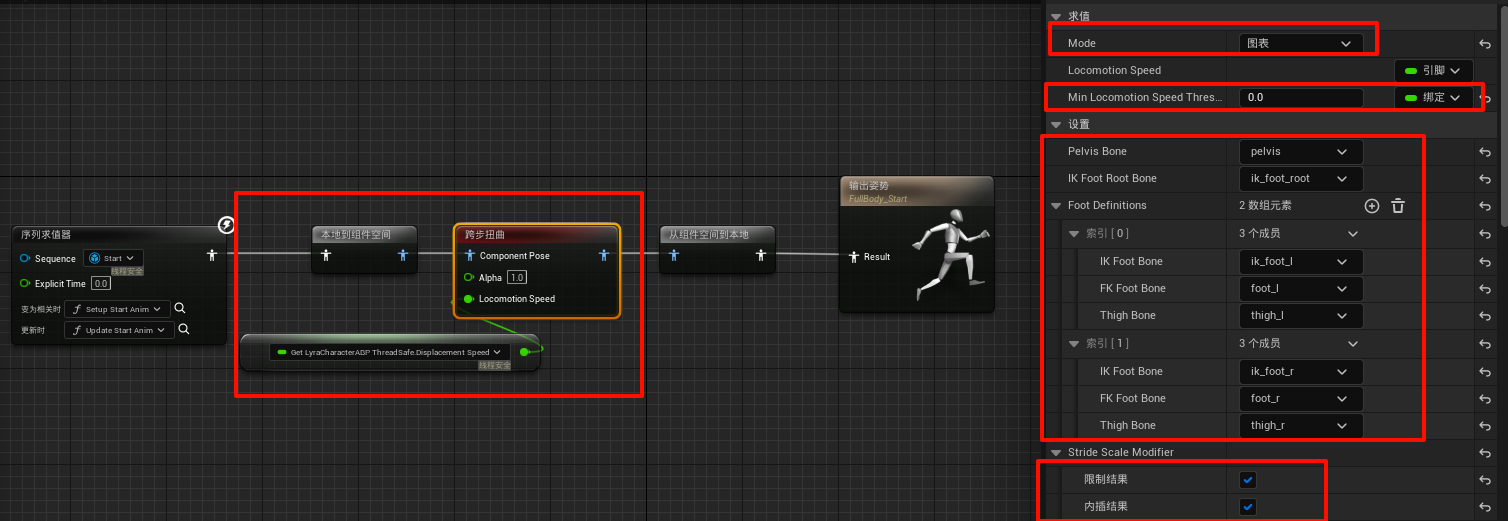Viewport: 1508px width, 521px height.
Task: Collapse the 索引 [ 0 ] entry
Action: (1073, 233)
